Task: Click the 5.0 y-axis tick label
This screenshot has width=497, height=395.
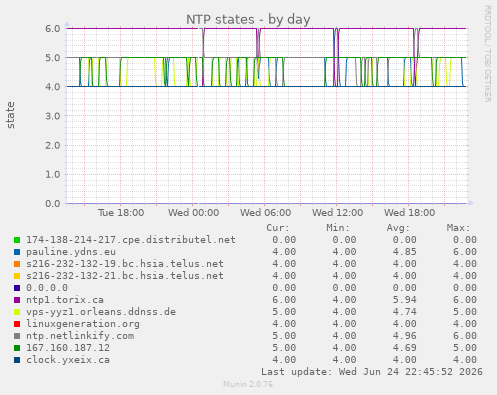Action: pos(53,58)
